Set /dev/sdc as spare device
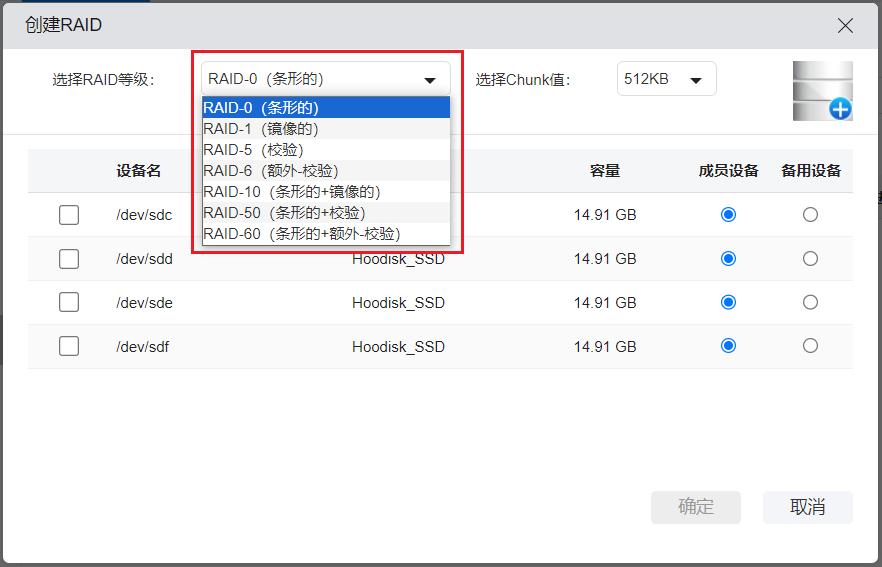The image size is (882, 567). pyautogui.click(x=810, y=214)
